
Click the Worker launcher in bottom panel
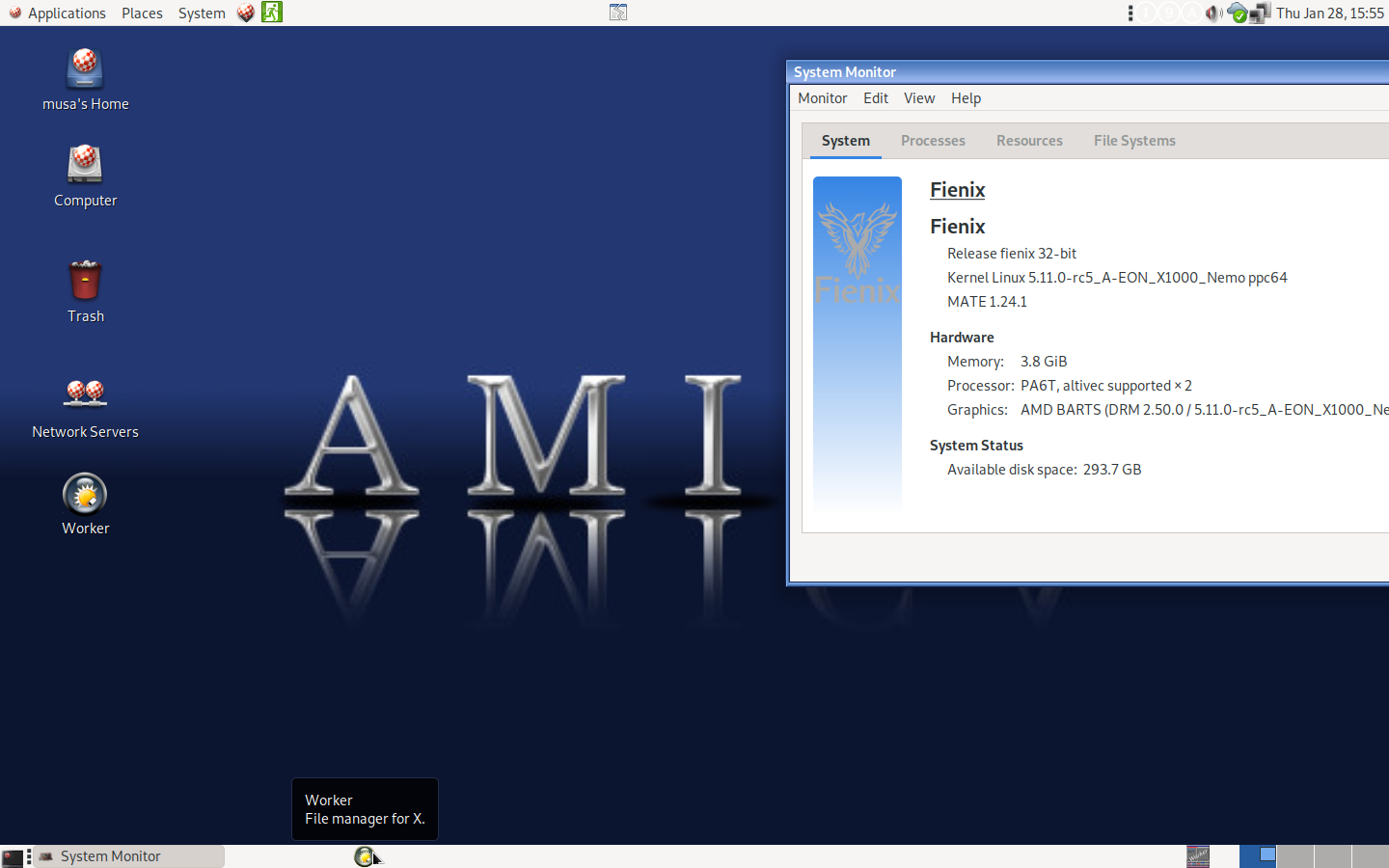click(x=364, y=856)
